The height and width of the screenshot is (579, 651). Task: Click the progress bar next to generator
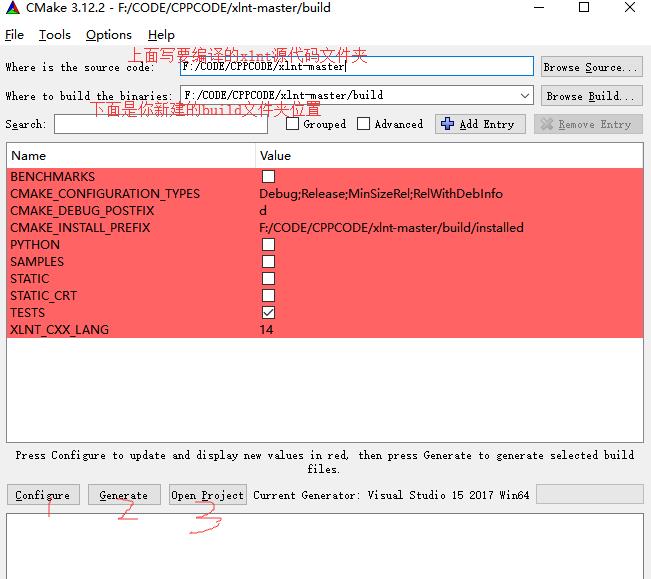[590, 495]
